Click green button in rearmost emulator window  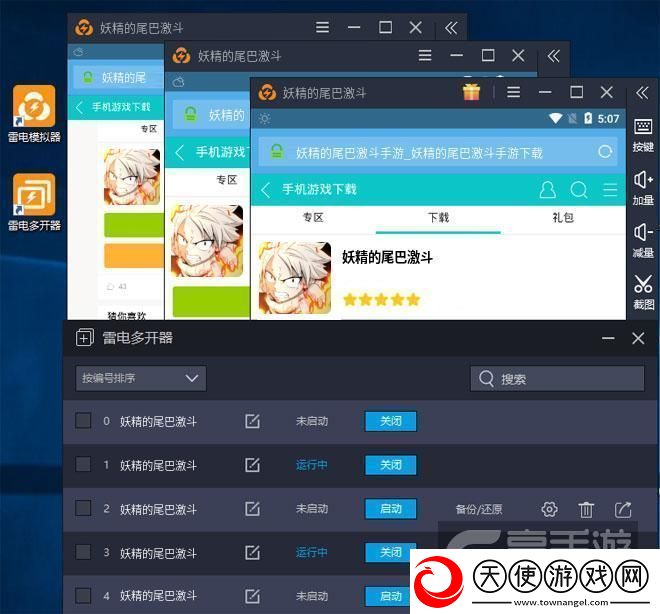click(134, 225)
